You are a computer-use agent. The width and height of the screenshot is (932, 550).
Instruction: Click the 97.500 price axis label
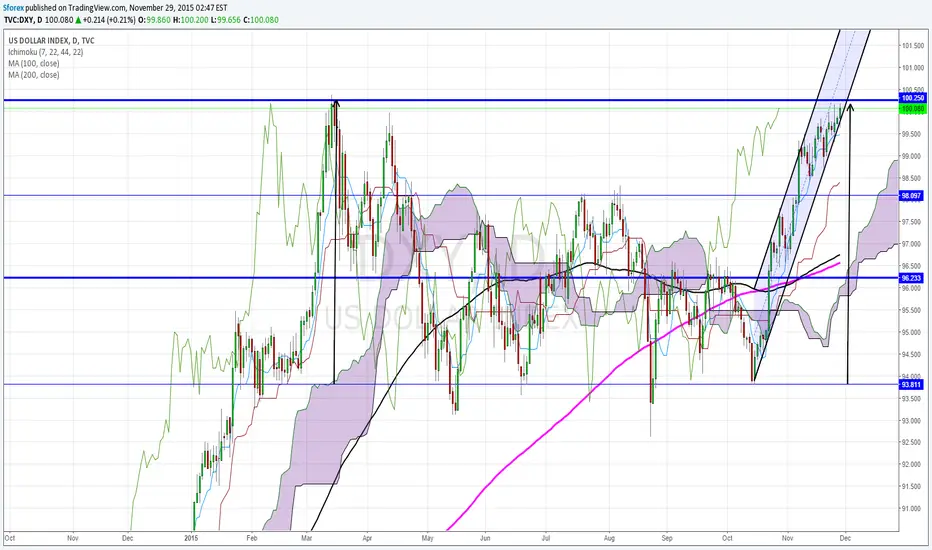(x=912, y=222)
